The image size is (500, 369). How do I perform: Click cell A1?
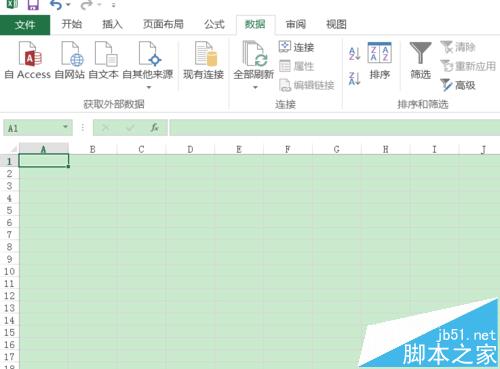coord(44,161)
